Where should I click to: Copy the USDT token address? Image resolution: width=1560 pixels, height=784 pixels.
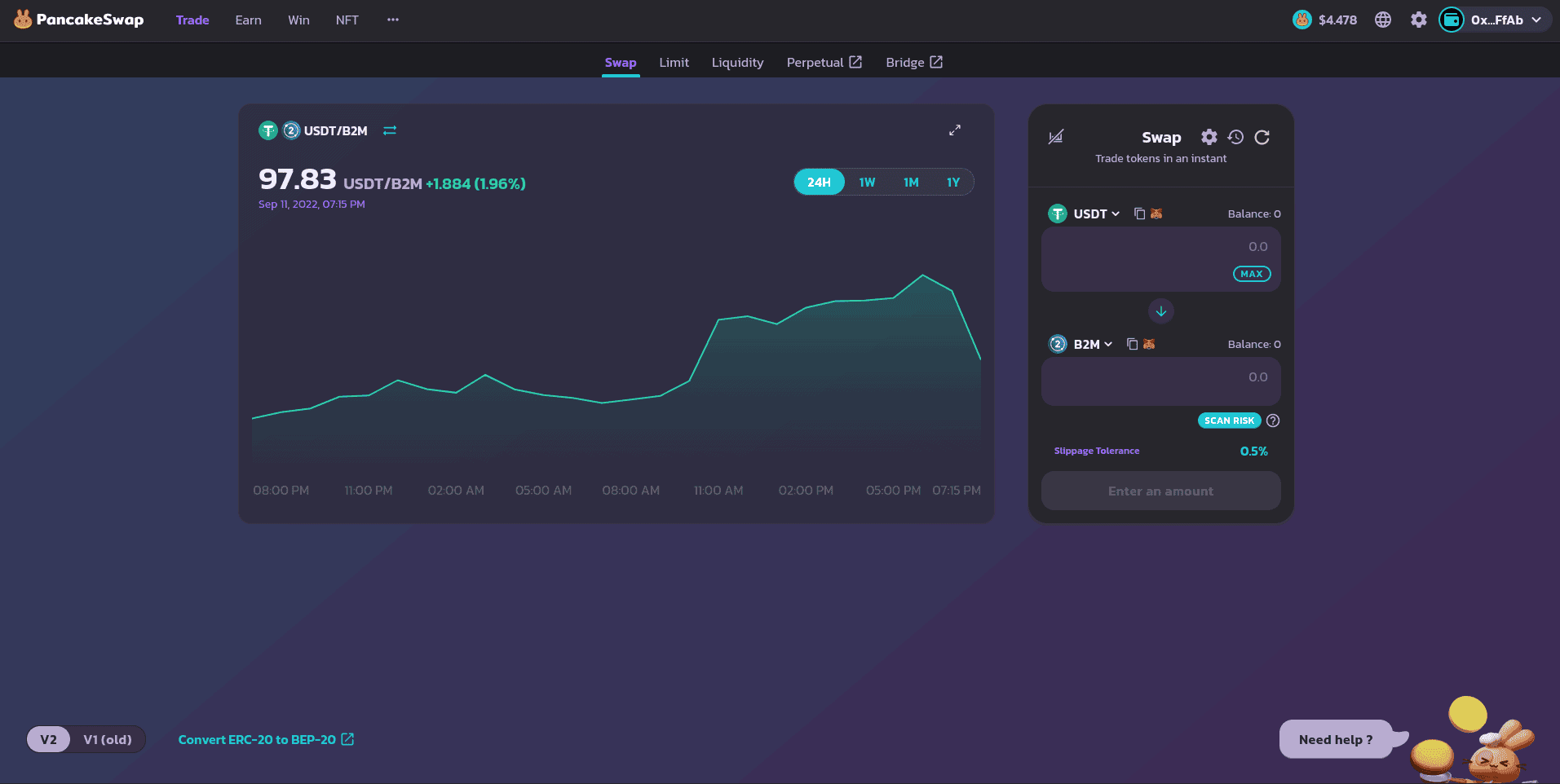pos(1139,214)
